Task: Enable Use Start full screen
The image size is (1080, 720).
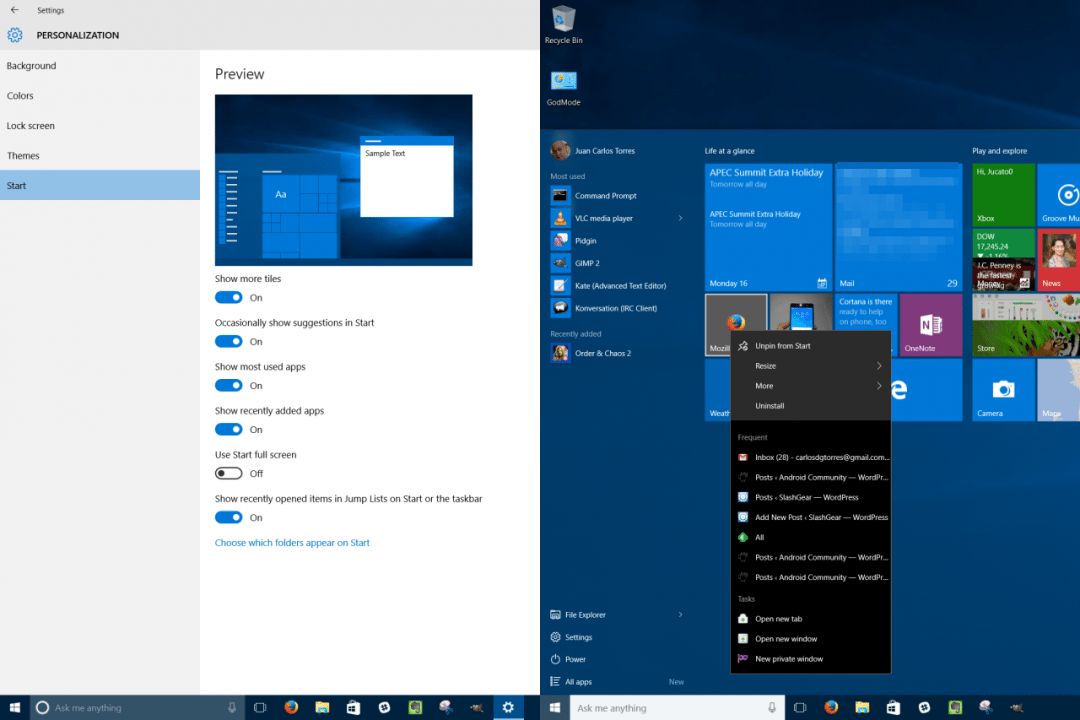Action: pyautogui.click(x=229, y=473)
